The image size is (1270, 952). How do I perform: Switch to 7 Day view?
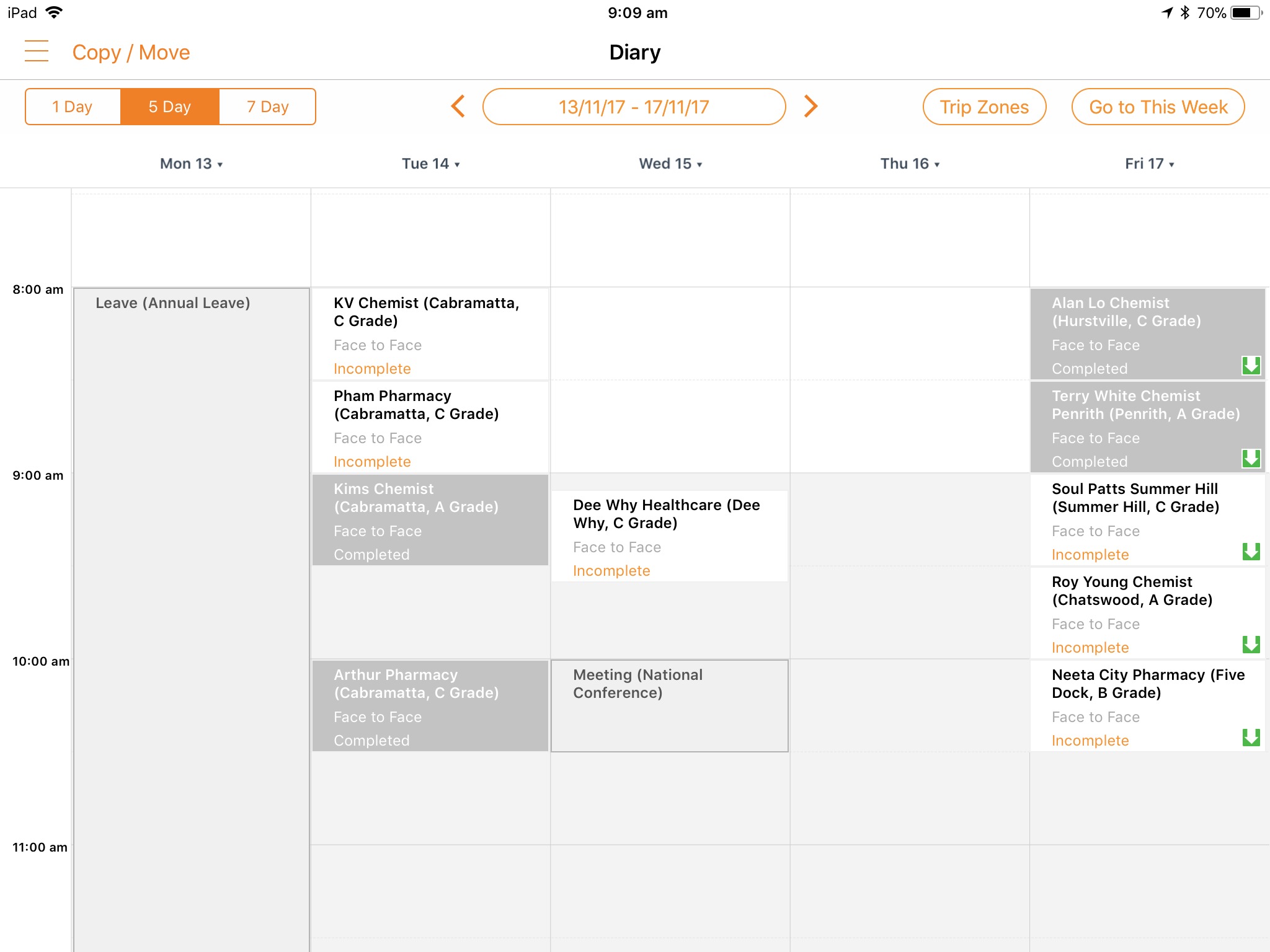pos(267,107)
